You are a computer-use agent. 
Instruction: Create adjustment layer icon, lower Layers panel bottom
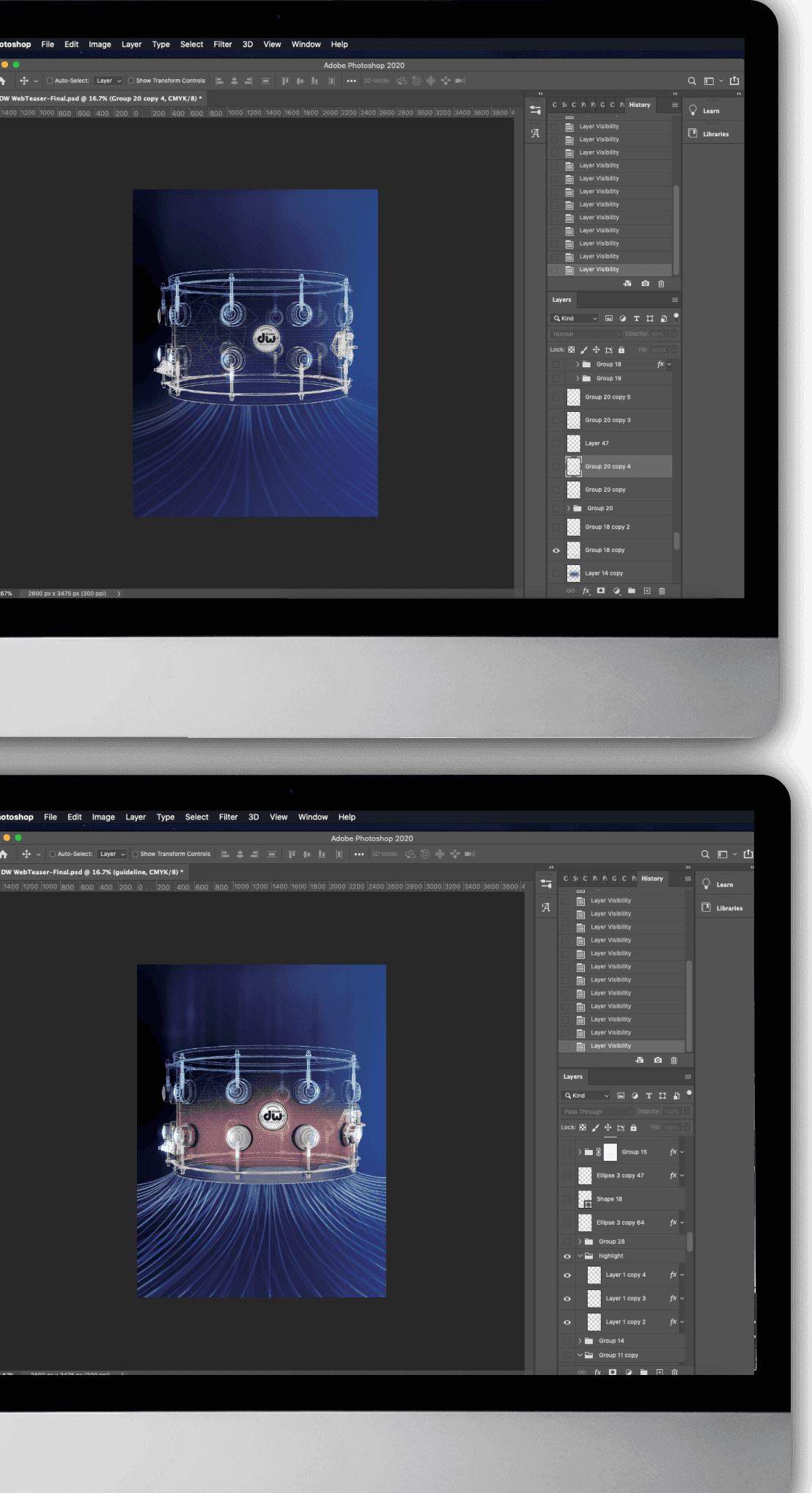(x=629, y=1372)
